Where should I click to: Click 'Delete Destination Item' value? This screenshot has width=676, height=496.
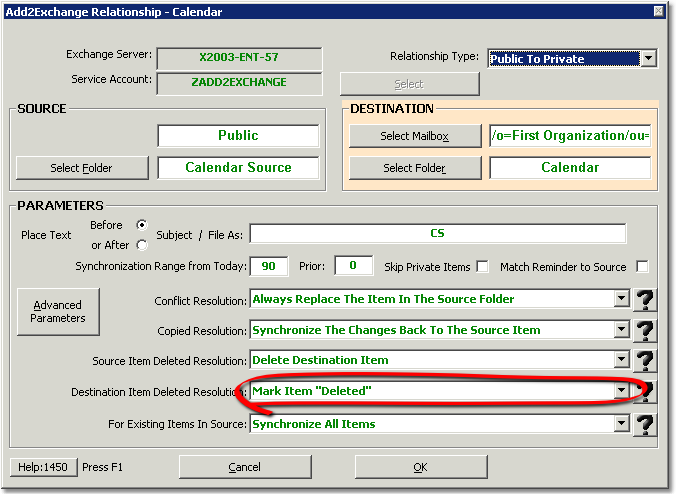pyautogui.click(x=320, y=360)
